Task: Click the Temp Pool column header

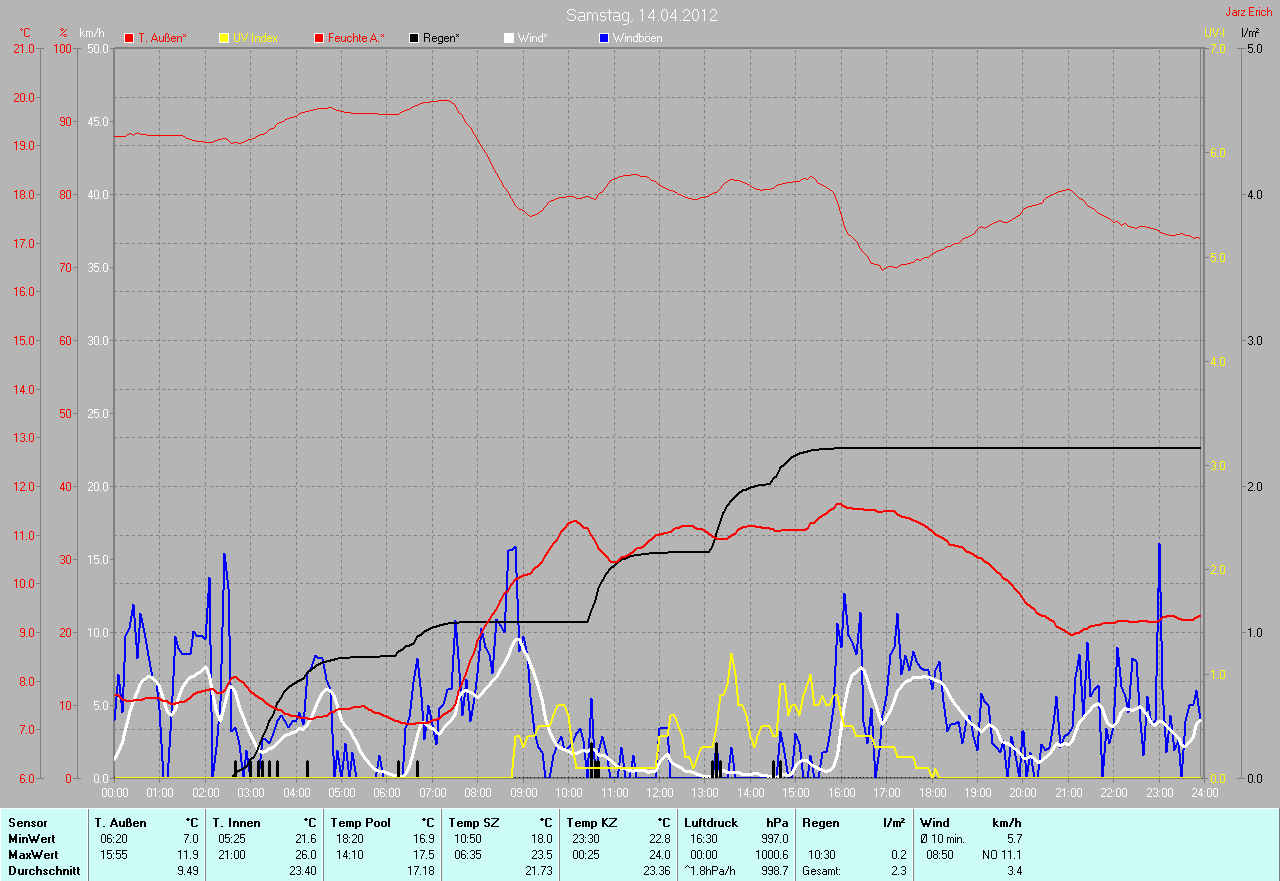Action: tap(359, 822)
